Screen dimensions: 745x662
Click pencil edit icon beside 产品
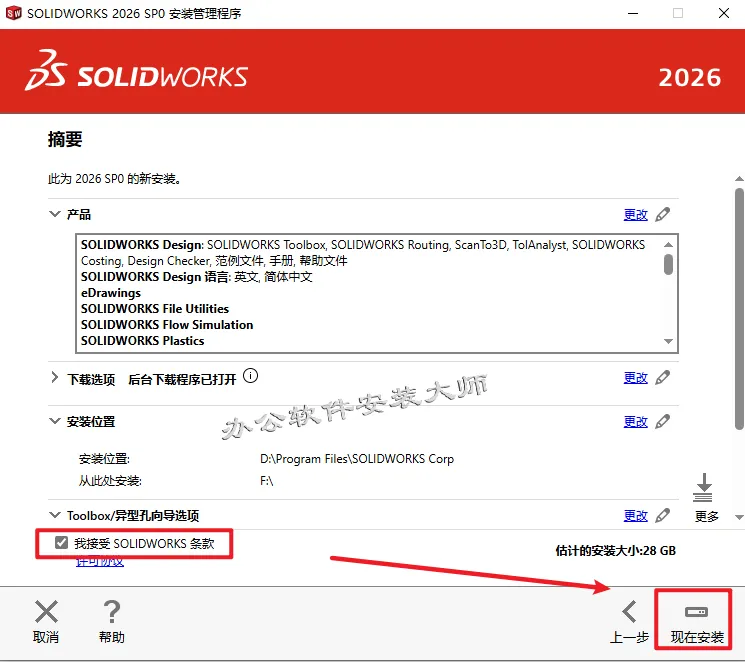pyautogui.click(x=663, y=214)
